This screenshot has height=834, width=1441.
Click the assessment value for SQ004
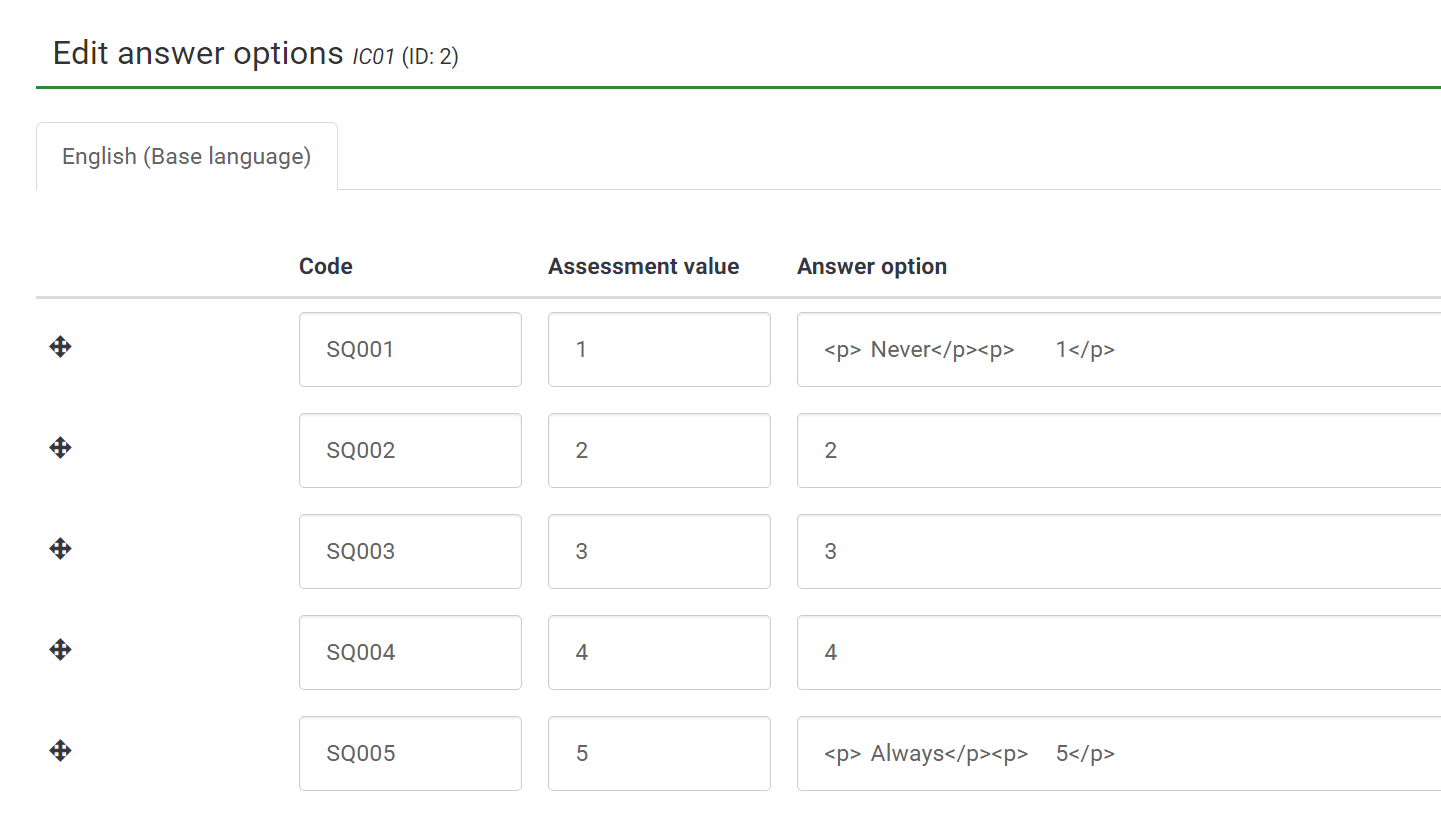pos(659,653)
